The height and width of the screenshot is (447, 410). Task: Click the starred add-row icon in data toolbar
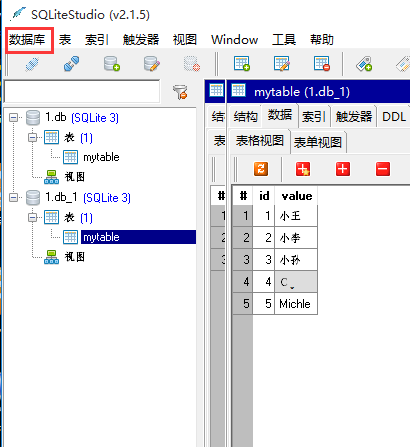click(x=303, y=169)
